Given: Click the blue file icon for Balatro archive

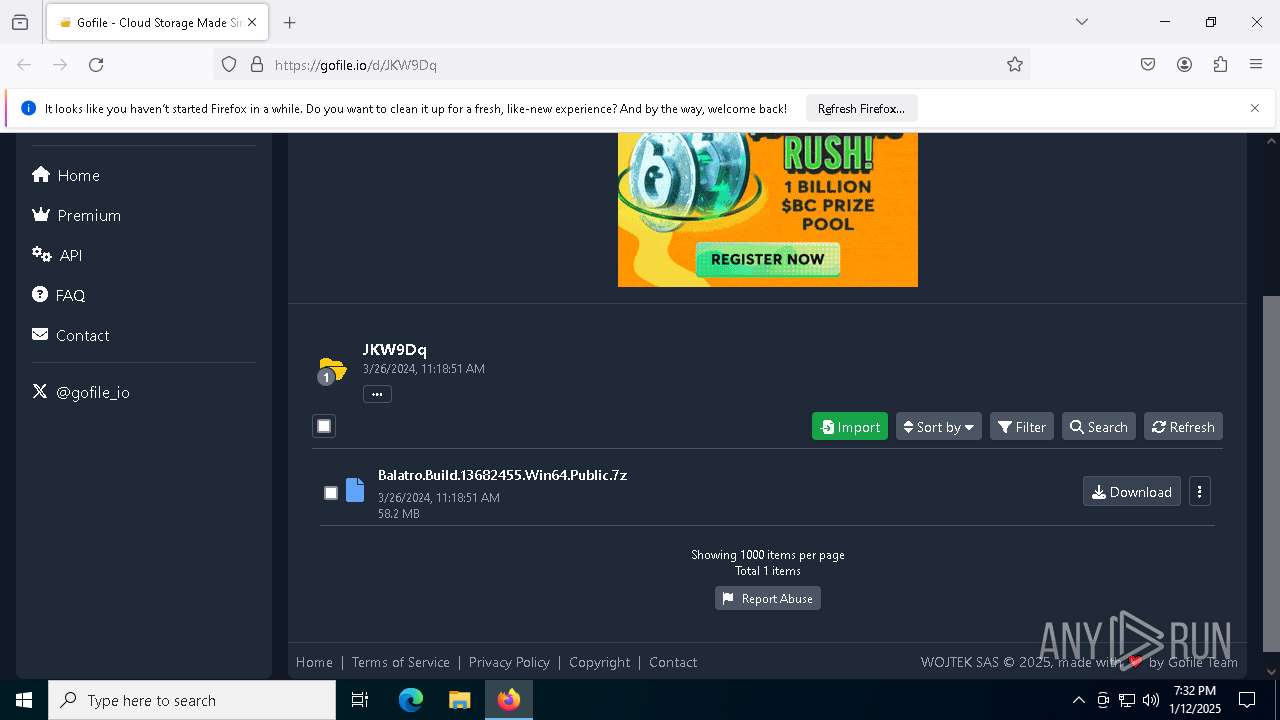Looking at the screenshot, I should point(355,490).
